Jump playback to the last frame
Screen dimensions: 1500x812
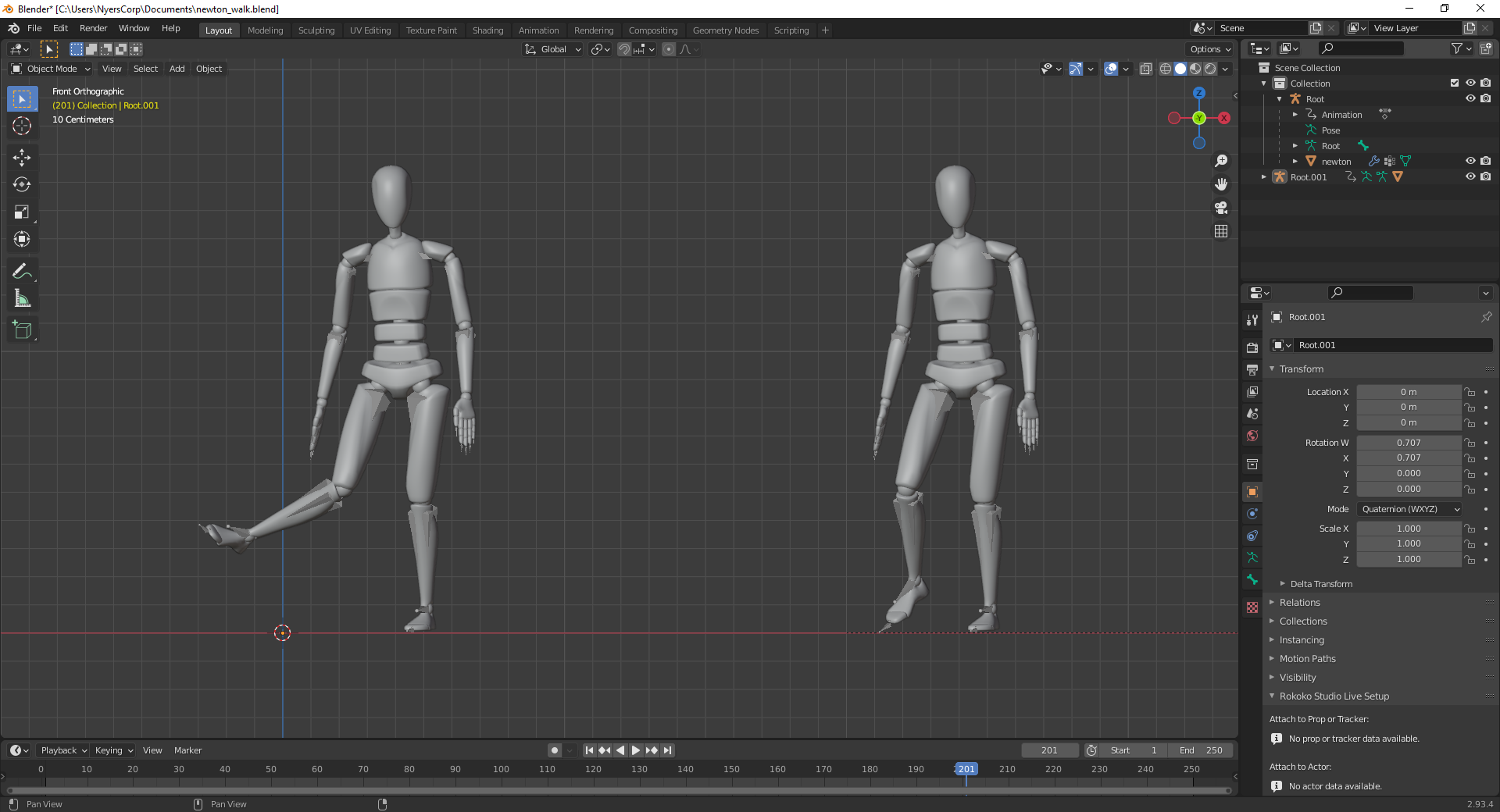(668, 750)
